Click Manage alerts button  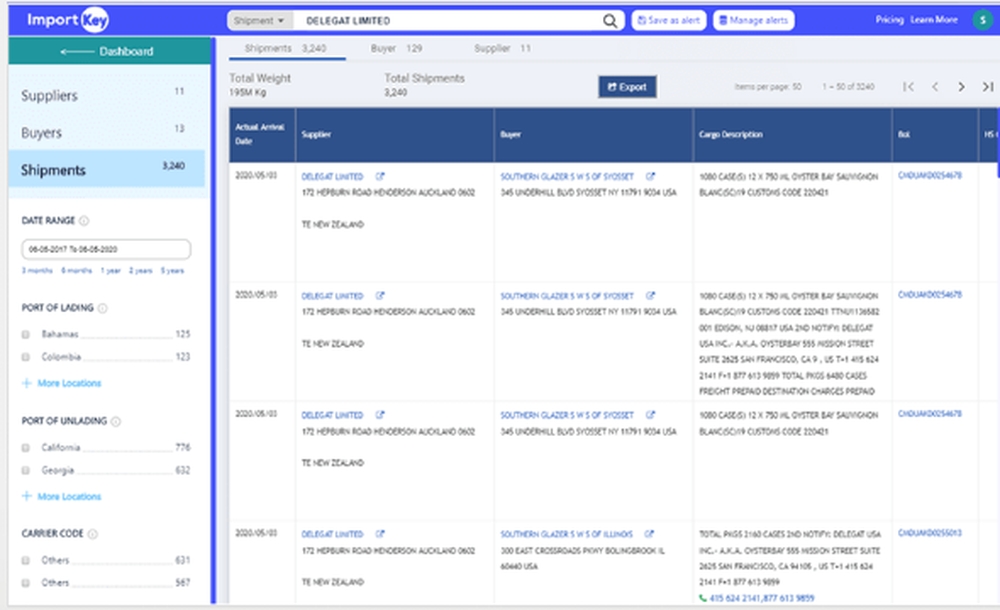click(754, 20)
